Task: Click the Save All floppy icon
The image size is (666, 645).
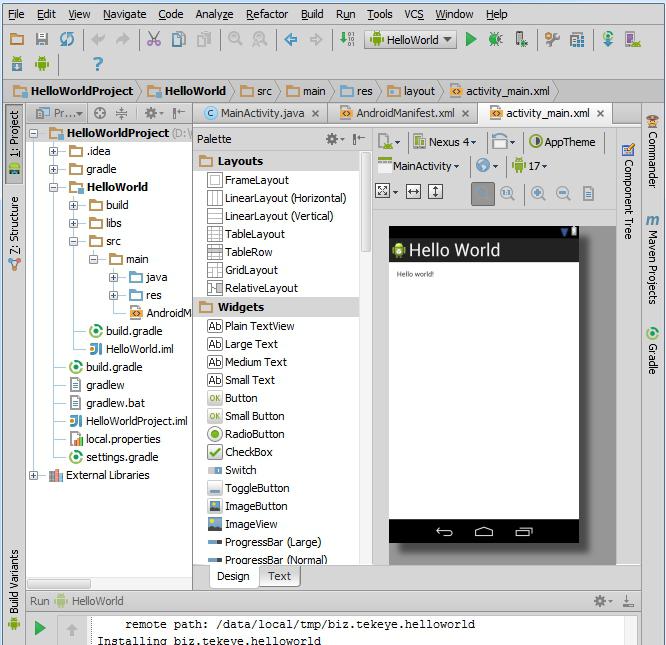Action: click(41, 39)
